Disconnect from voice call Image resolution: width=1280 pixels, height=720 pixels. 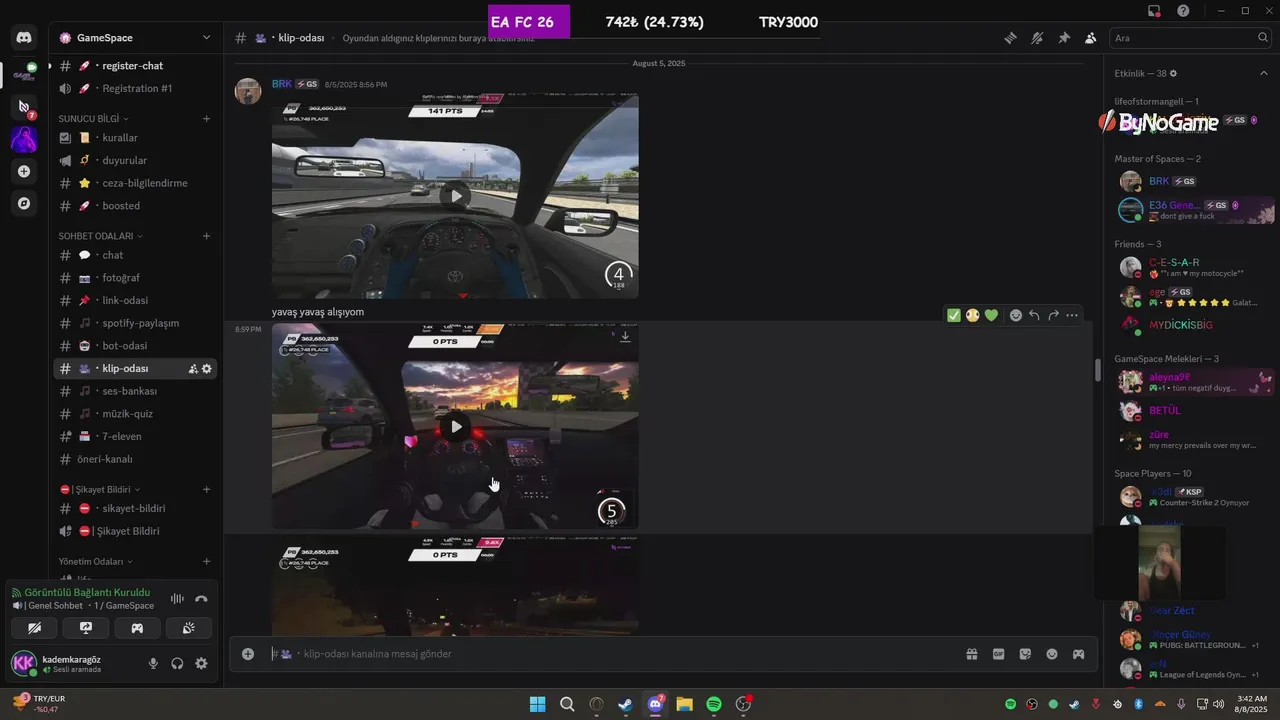point(201,599)
